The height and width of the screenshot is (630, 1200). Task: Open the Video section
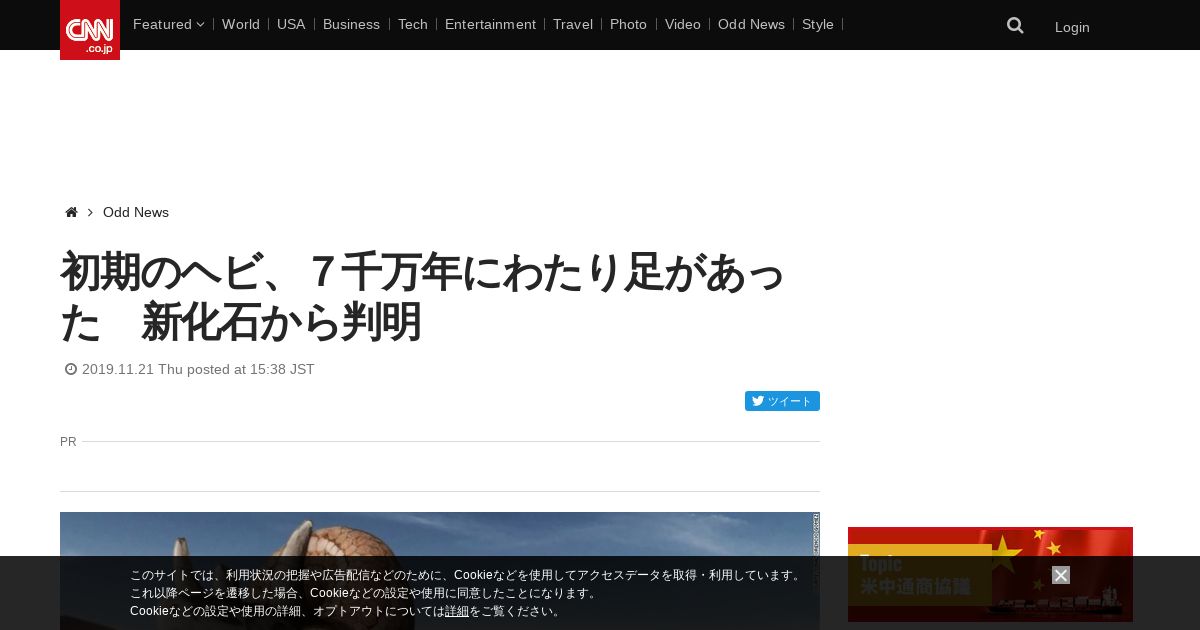[683, 24]
